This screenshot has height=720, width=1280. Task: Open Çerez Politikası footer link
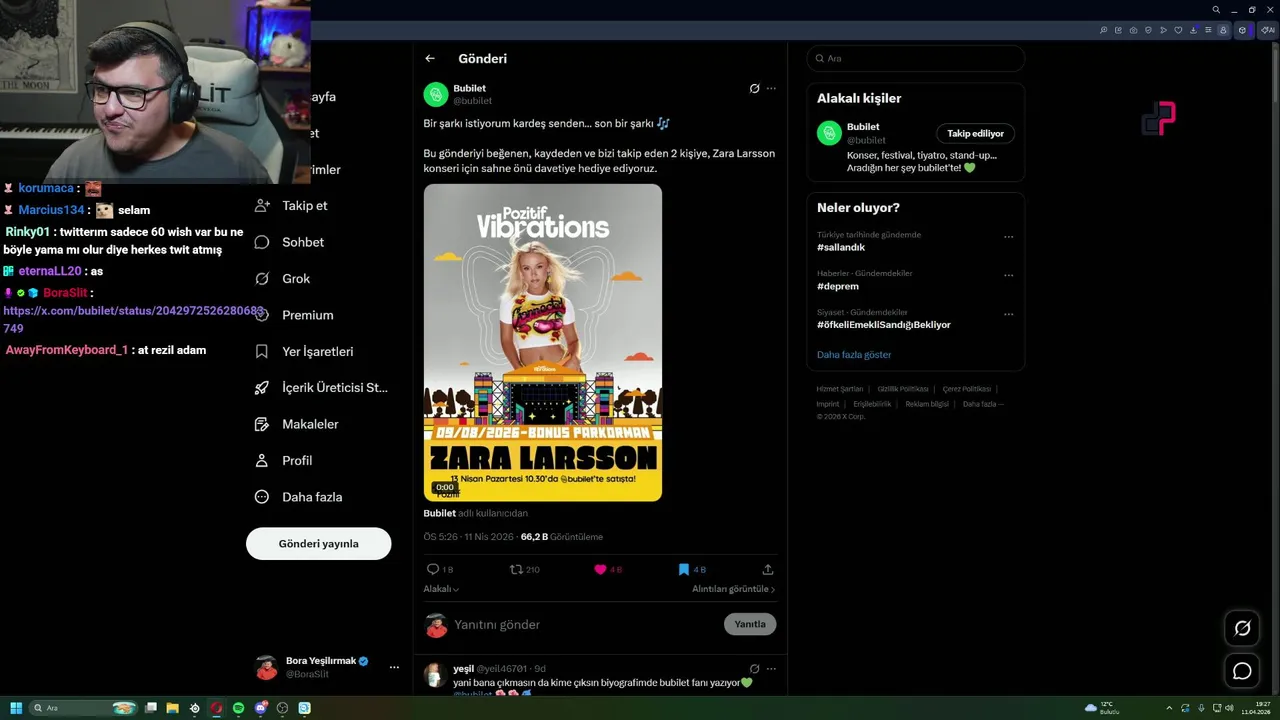967,389
